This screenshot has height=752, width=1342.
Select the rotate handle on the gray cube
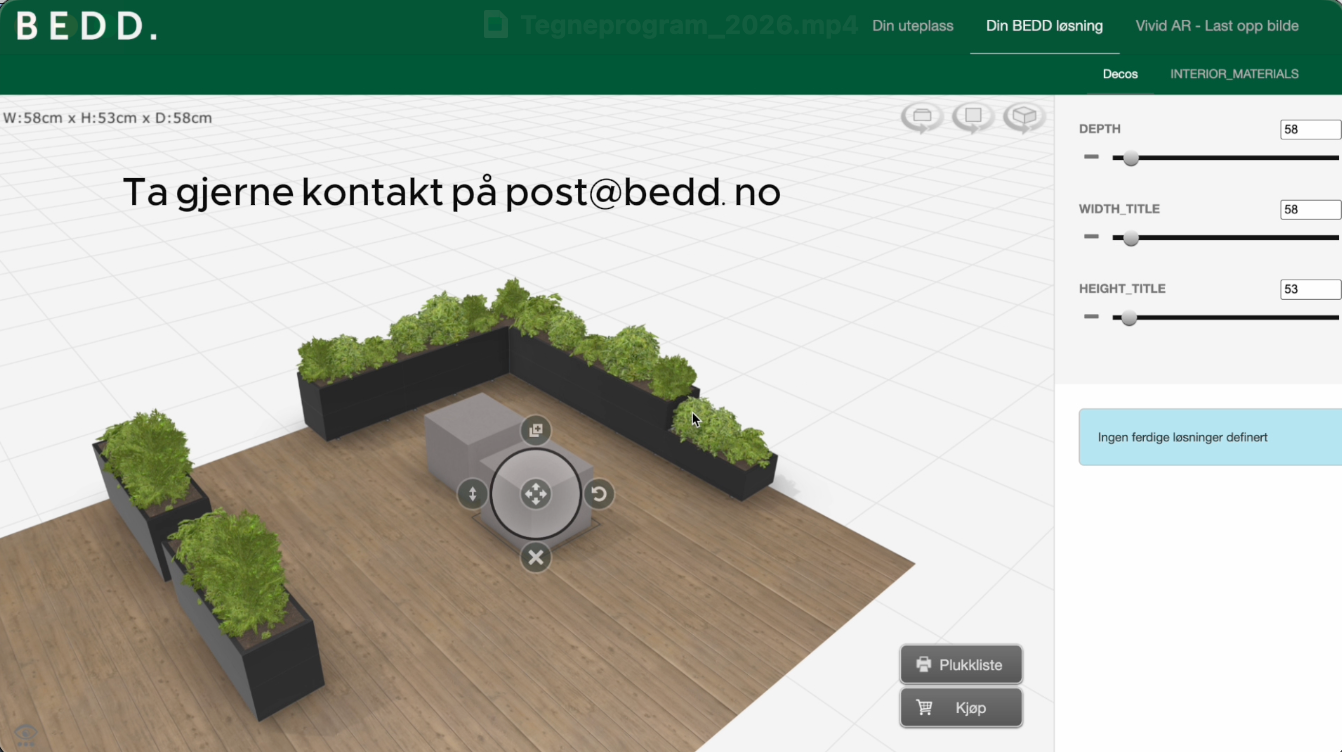[x=599, y=493]
